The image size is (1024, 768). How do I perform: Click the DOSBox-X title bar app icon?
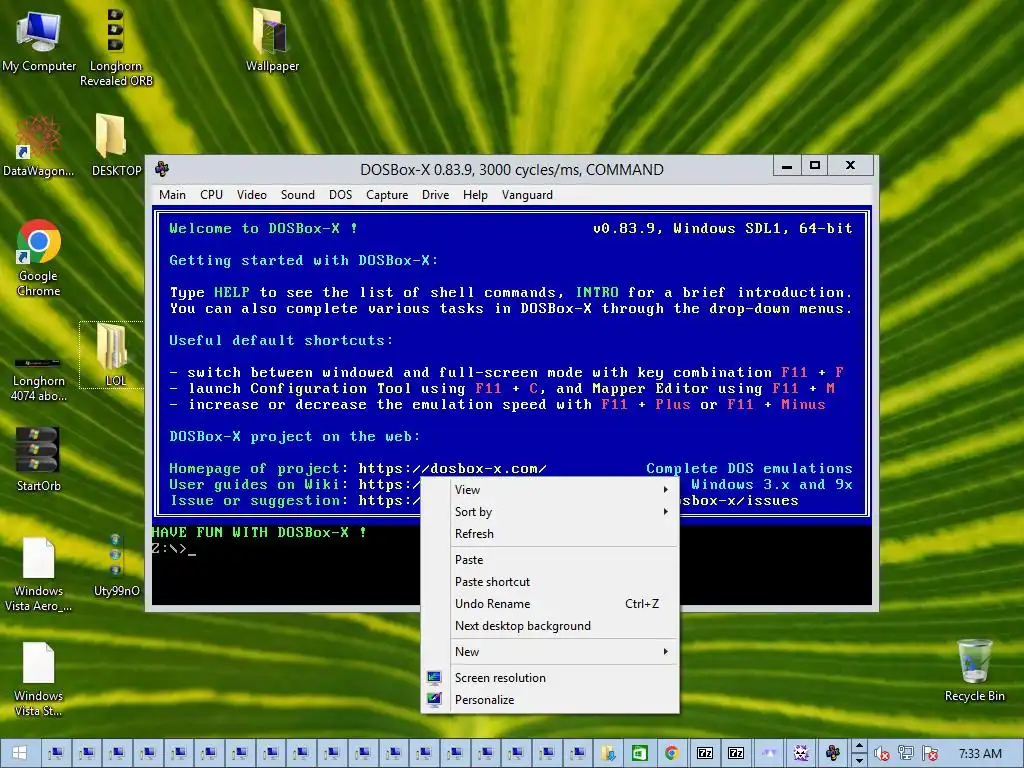pos(162,169)
